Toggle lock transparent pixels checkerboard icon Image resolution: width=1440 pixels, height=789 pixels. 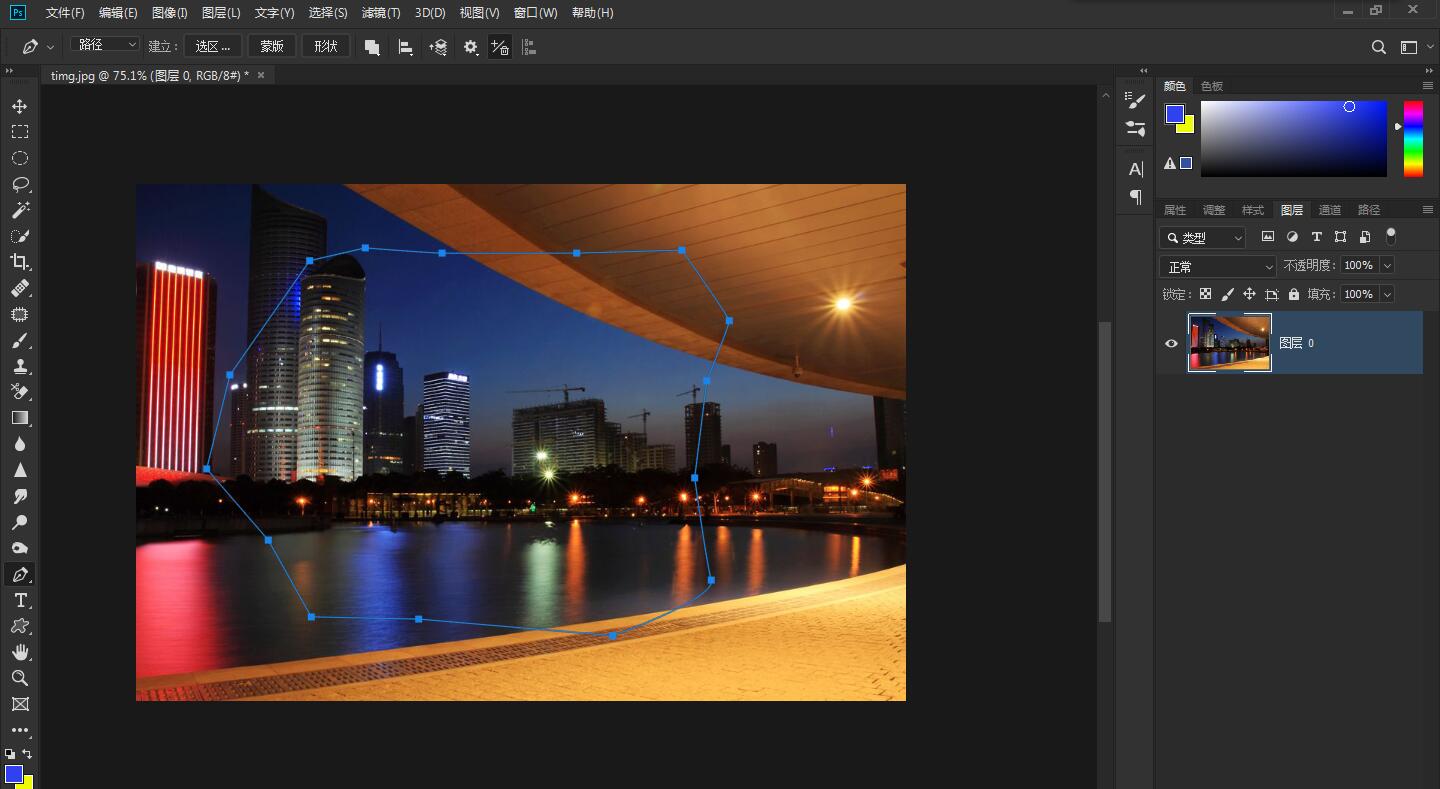click(x=1205, y=294)
